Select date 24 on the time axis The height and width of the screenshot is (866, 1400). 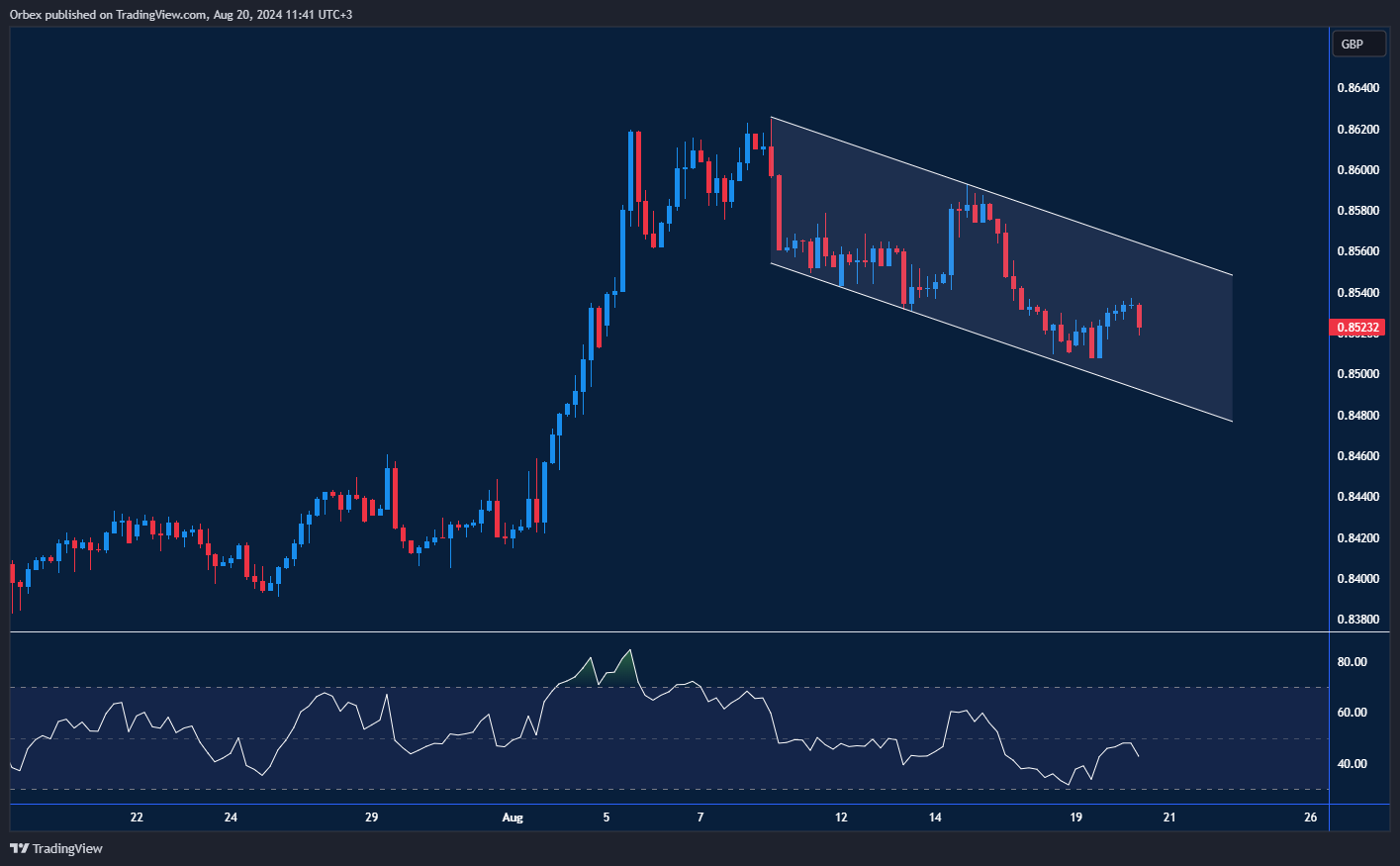[231, 818]
